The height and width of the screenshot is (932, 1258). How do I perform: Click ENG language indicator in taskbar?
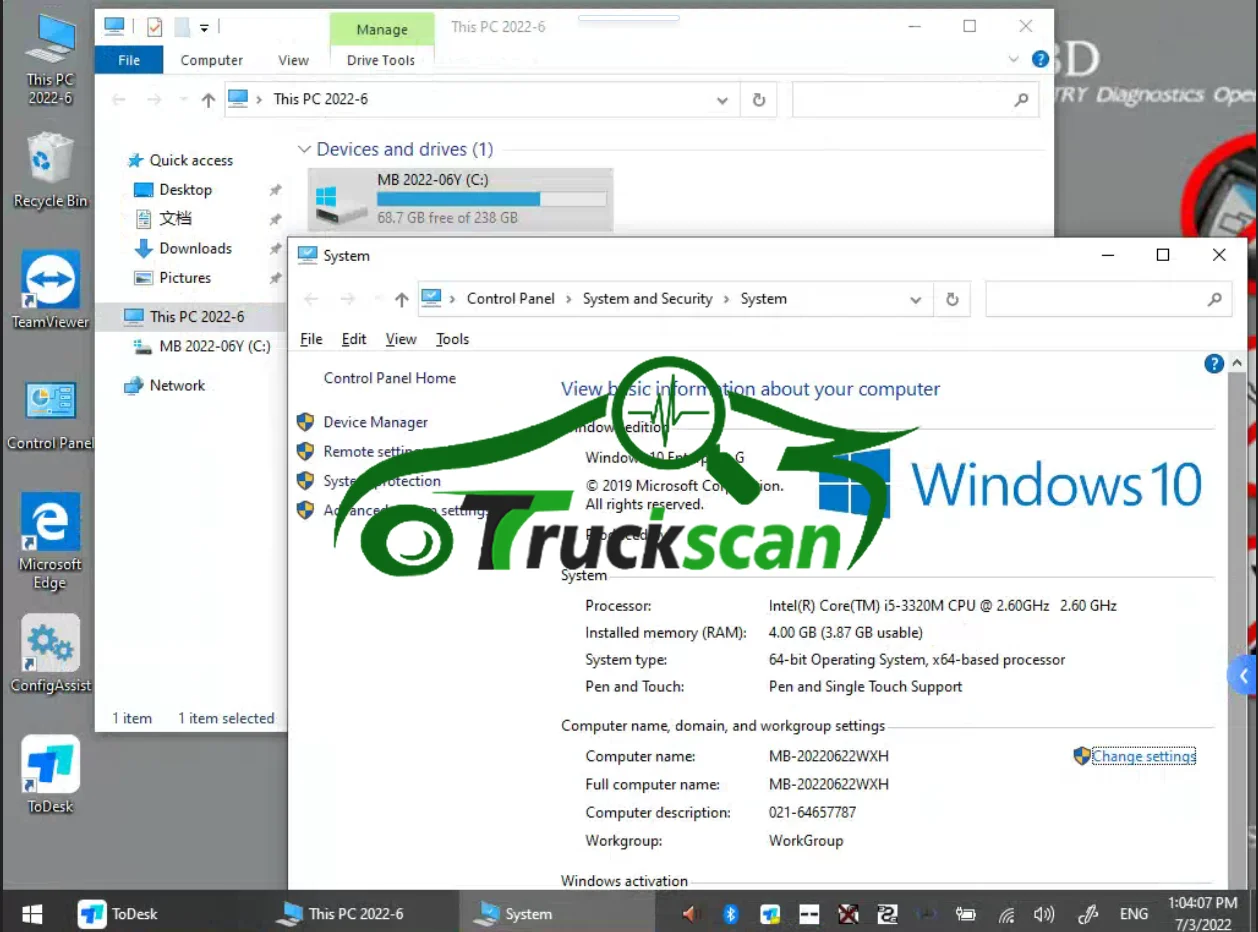click(x=1134, y=913)
